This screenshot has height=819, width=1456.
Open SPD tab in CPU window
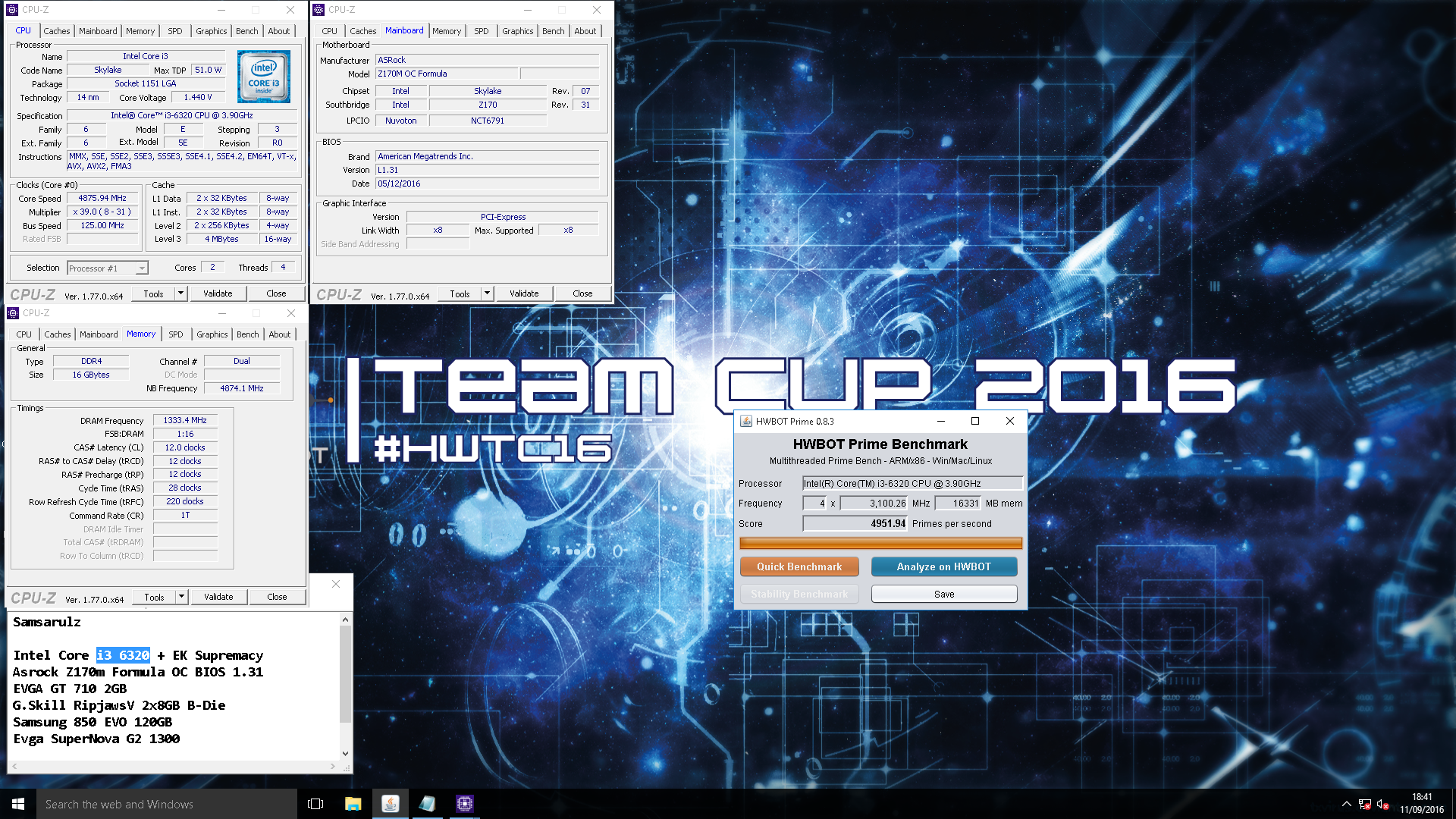175,31
